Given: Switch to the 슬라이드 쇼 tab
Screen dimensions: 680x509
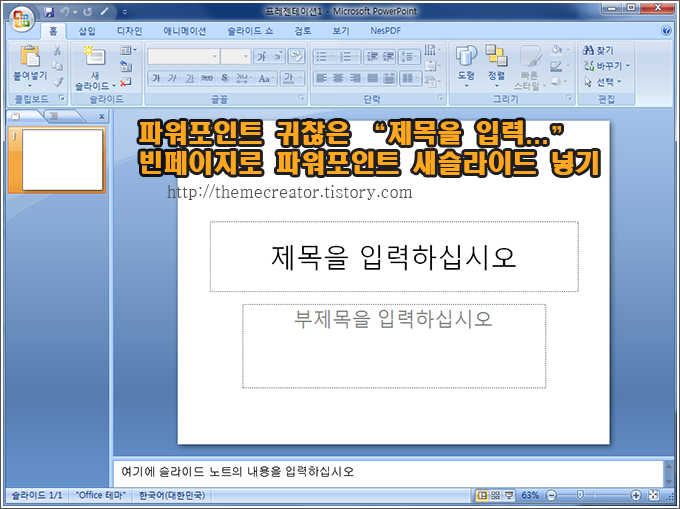Looking at the screenshot, I should 250,31.
